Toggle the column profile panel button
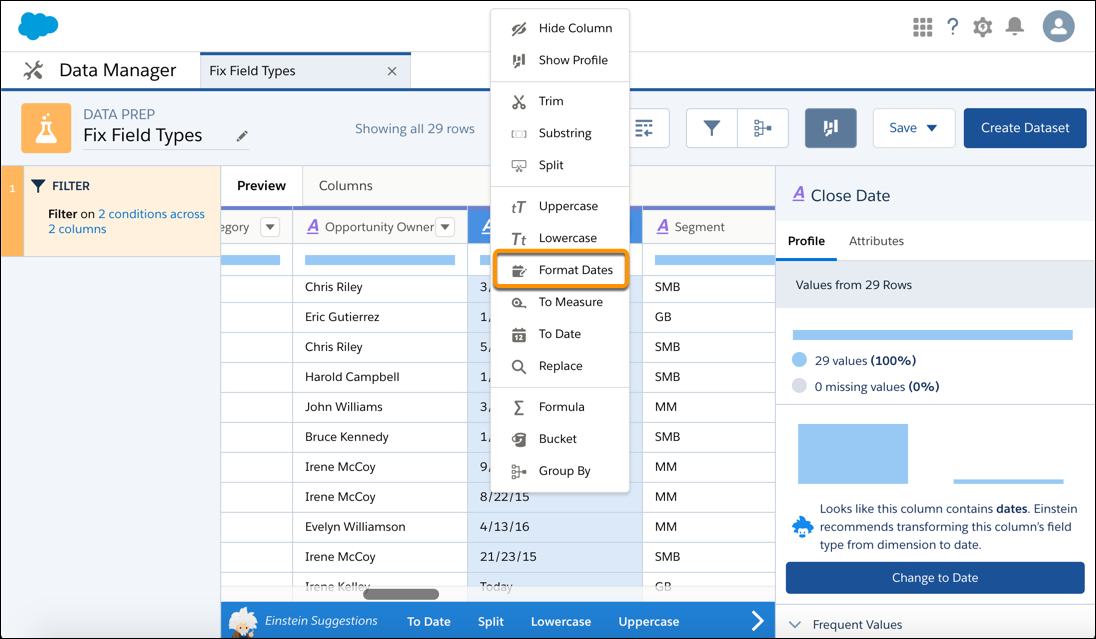Image resolution: width=1096 pixels, height=639 pixels. [x=829, y=128]
